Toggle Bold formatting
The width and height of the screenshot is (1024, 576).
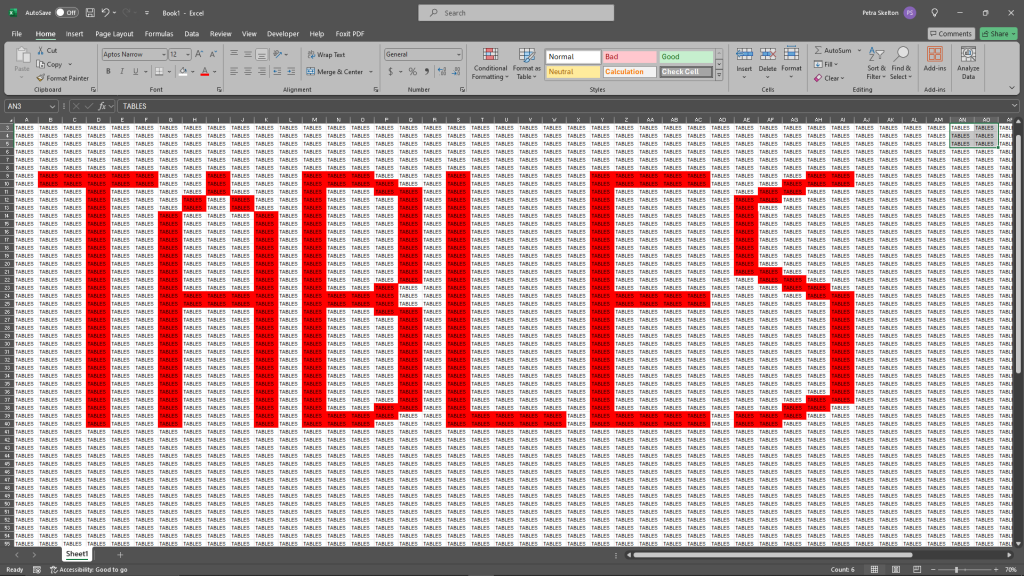coord(108,72)
